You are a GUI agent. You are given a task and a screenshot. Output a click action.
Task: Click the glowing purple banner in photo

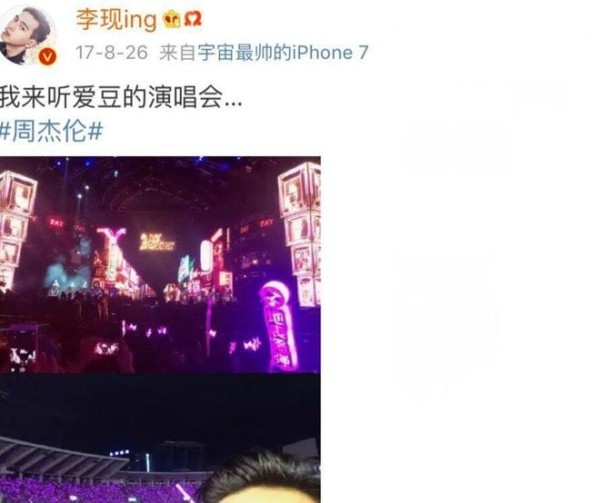tap(279, 326)
